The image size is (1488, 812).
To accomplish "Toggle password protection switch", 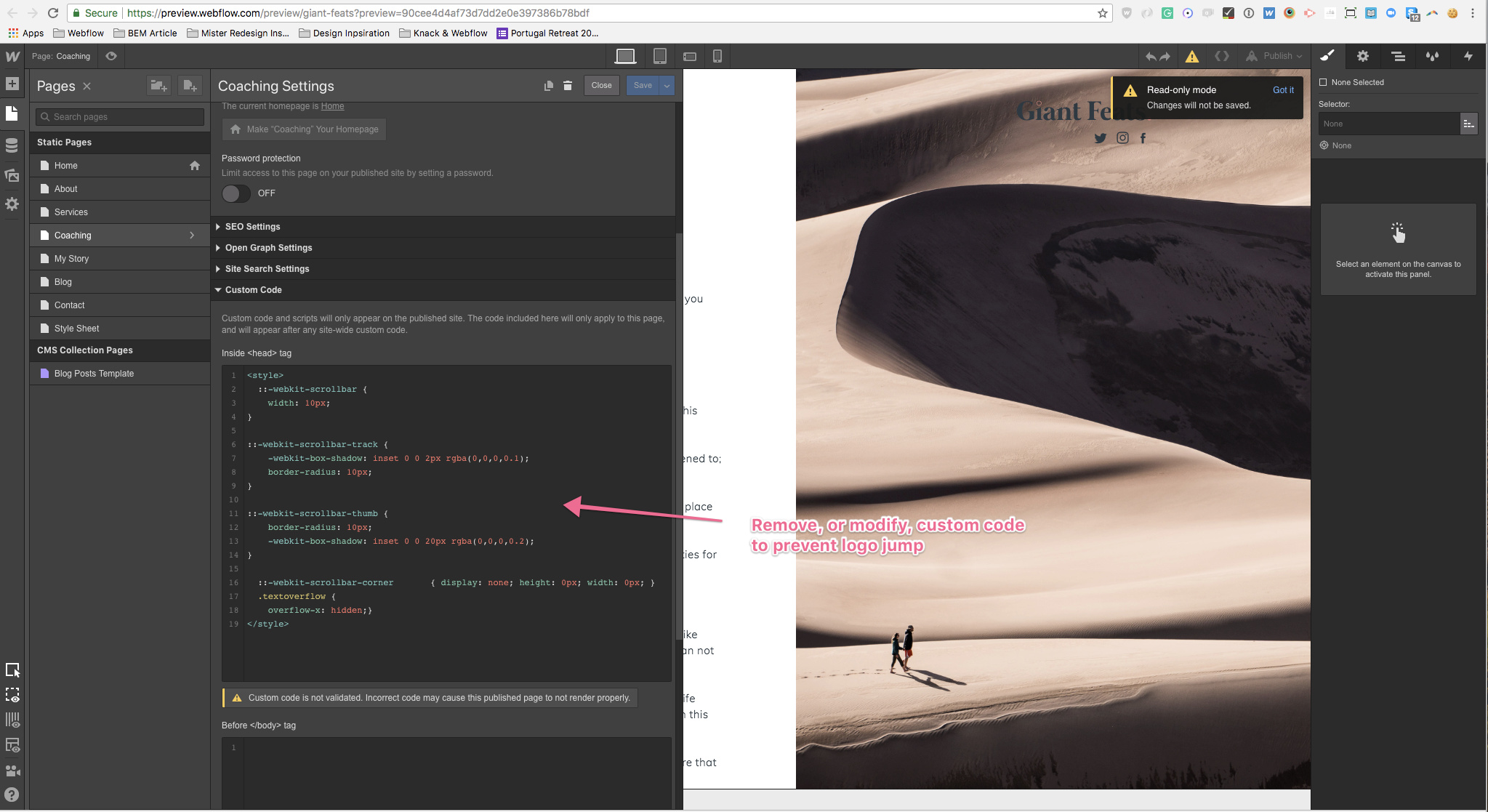I will pos(236,193).
